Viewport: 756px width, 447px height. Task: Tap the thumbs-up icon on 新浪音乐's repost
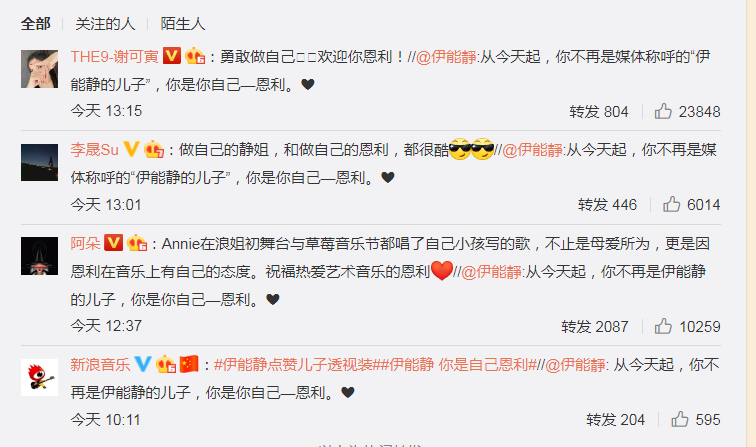pos(680,419)
